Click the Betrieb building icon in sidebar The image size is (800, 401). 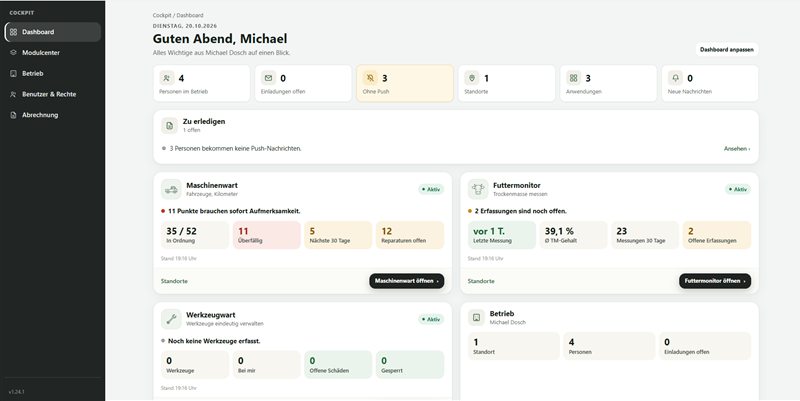tap(13, 73)
